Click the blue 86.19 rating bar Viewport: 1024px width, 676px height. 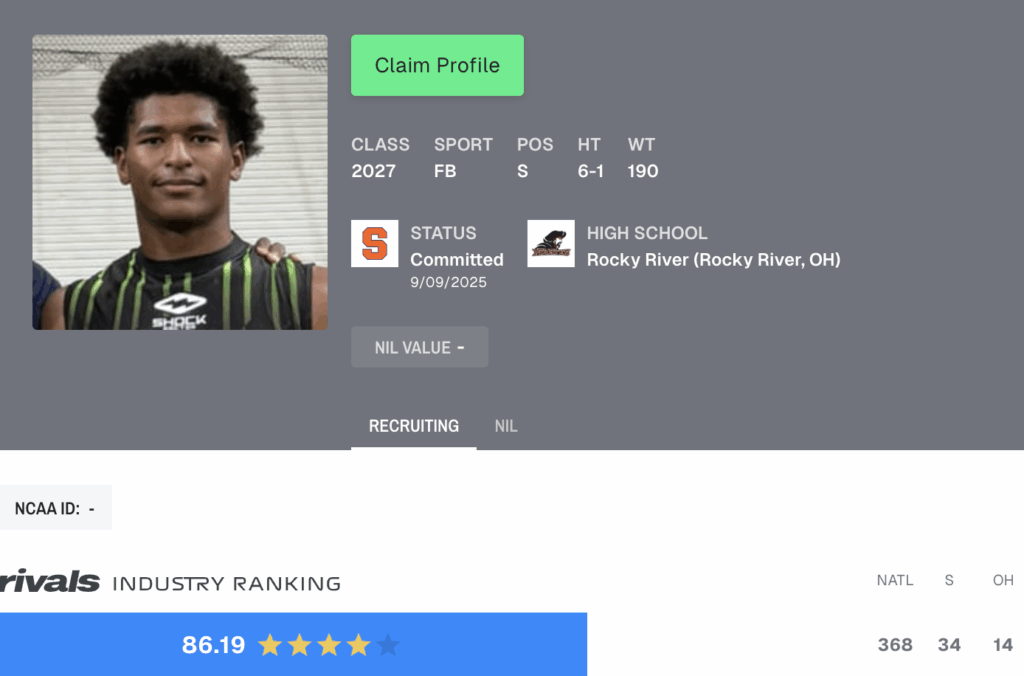293,644
